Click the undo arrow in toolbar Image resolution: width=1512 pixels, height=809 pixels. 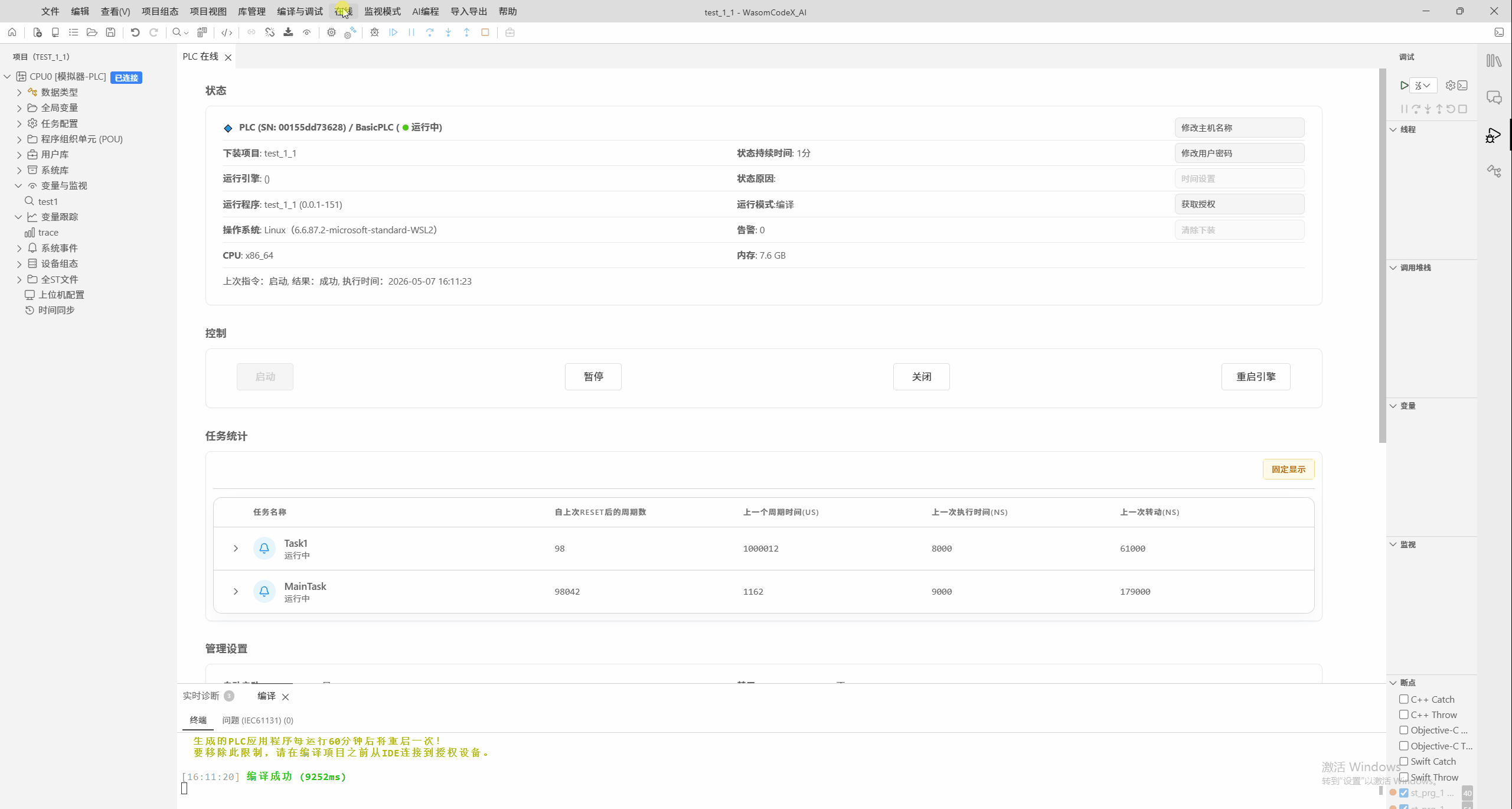(135, 32)
